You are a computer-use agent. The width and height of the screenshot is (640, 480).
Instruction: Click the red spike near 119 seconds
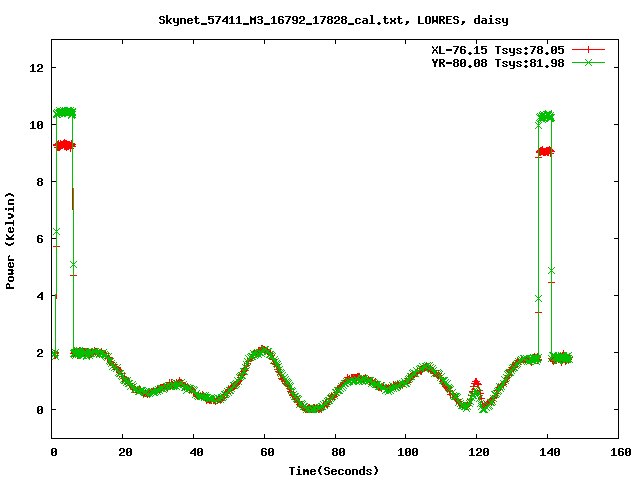pyautogui.click(x=476, y=383)
